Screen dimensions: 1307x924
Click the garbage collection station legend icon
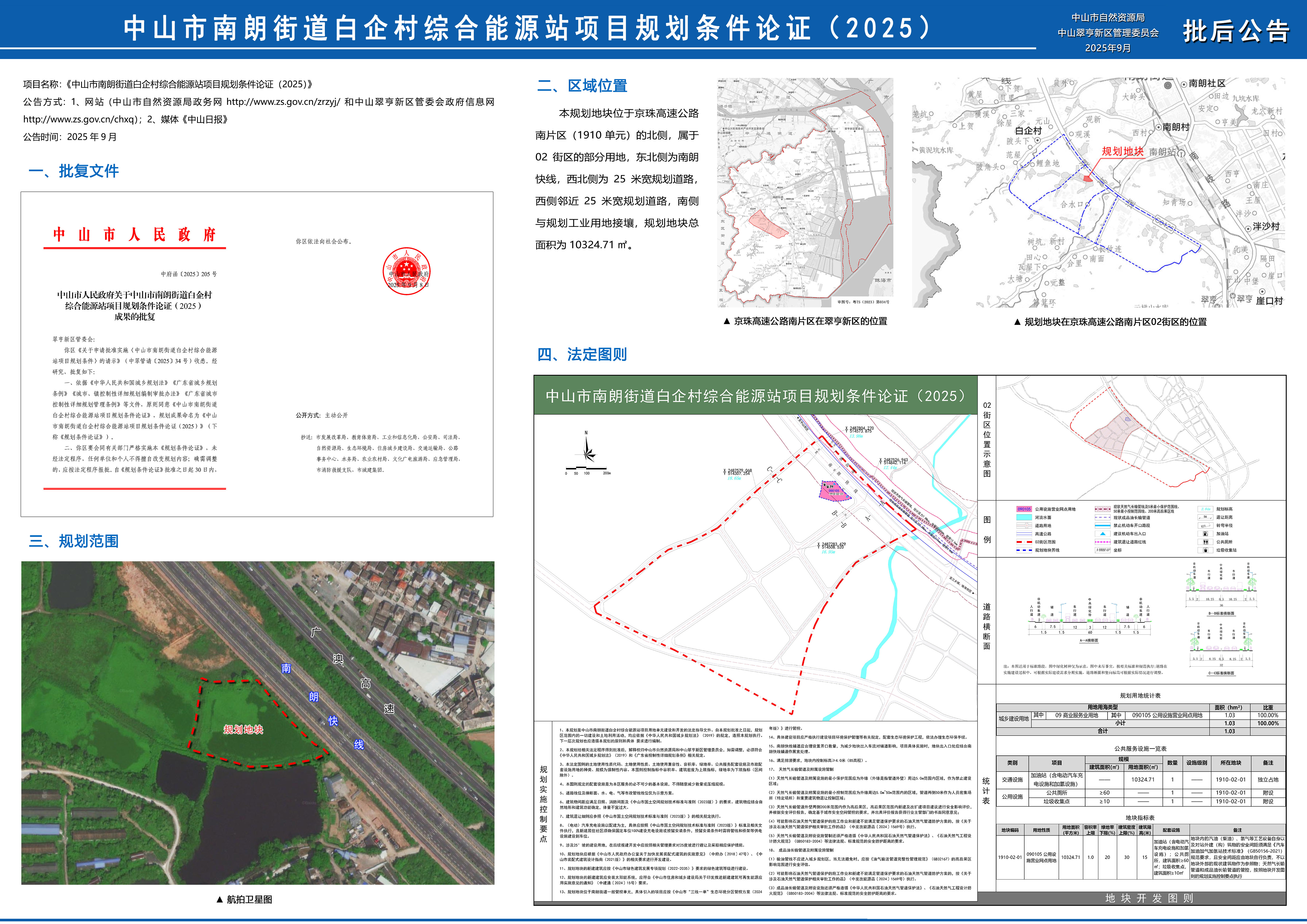(1205, 550)
